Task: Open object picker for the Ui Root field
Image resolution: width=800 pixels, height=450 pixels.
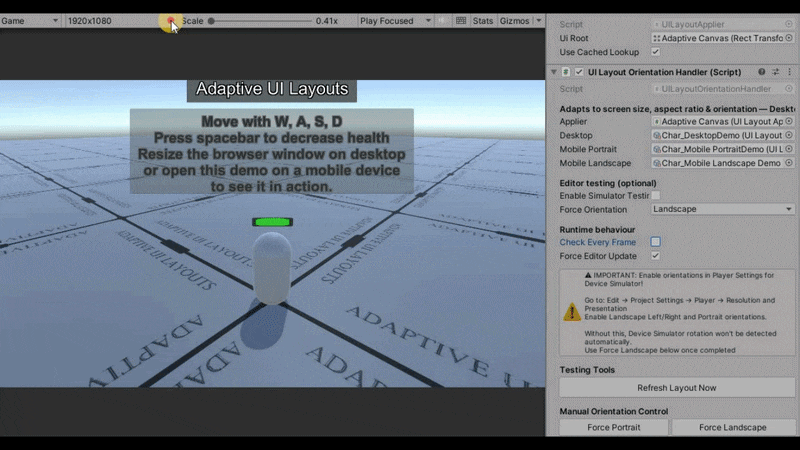Action: pyautogui.click(x=789, y=38)
